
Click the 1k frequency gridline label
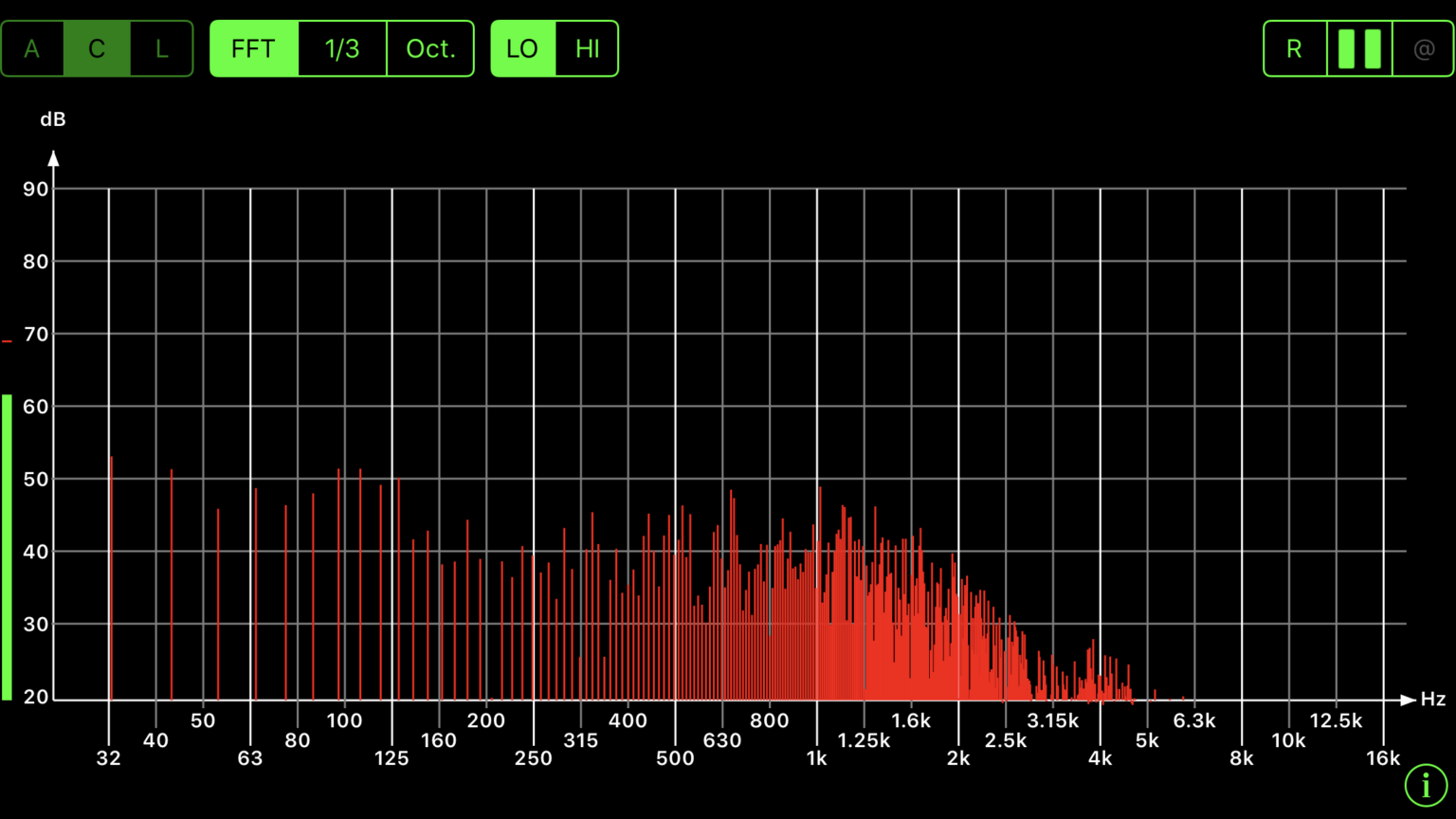tap(816, 757)
